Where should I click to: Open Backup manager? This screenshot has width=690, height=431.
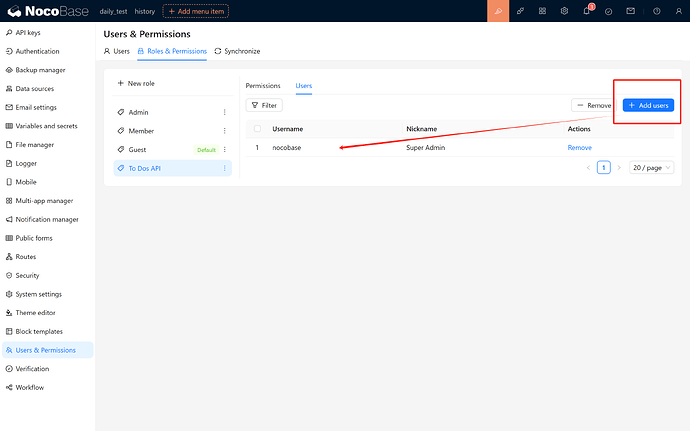pyautogui.click(x=48, y=70)
